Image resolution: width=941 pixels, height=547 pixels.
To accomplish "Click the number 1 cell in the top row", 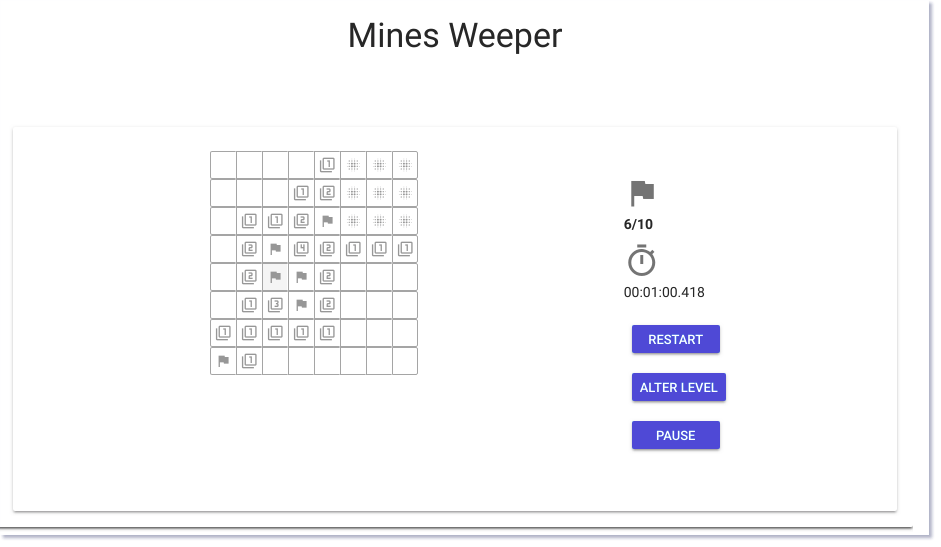I will (x=327, y=165).
